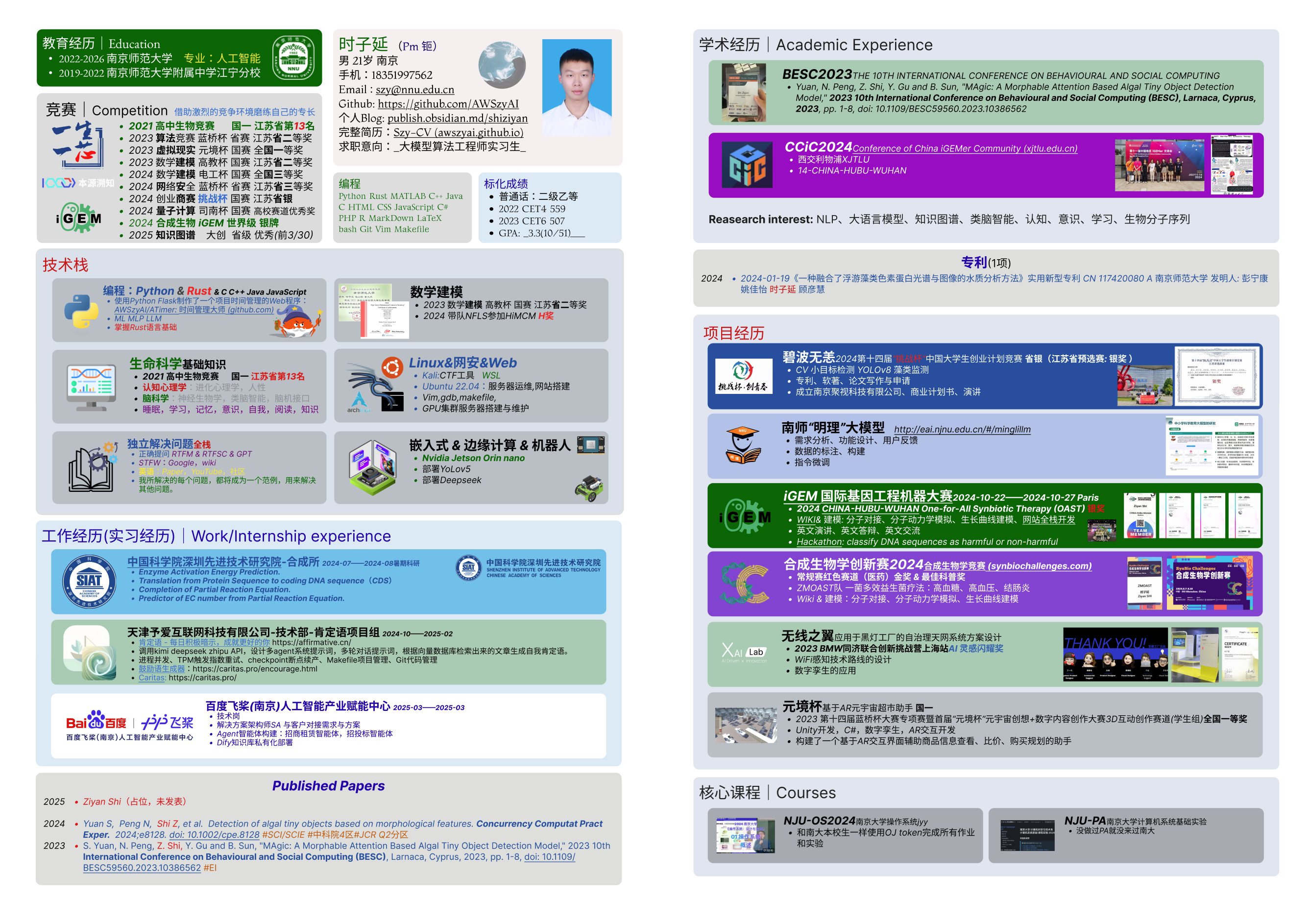Click the 明理 model poster thumbnail
1309x924 pixels.
click(1212, 446)
